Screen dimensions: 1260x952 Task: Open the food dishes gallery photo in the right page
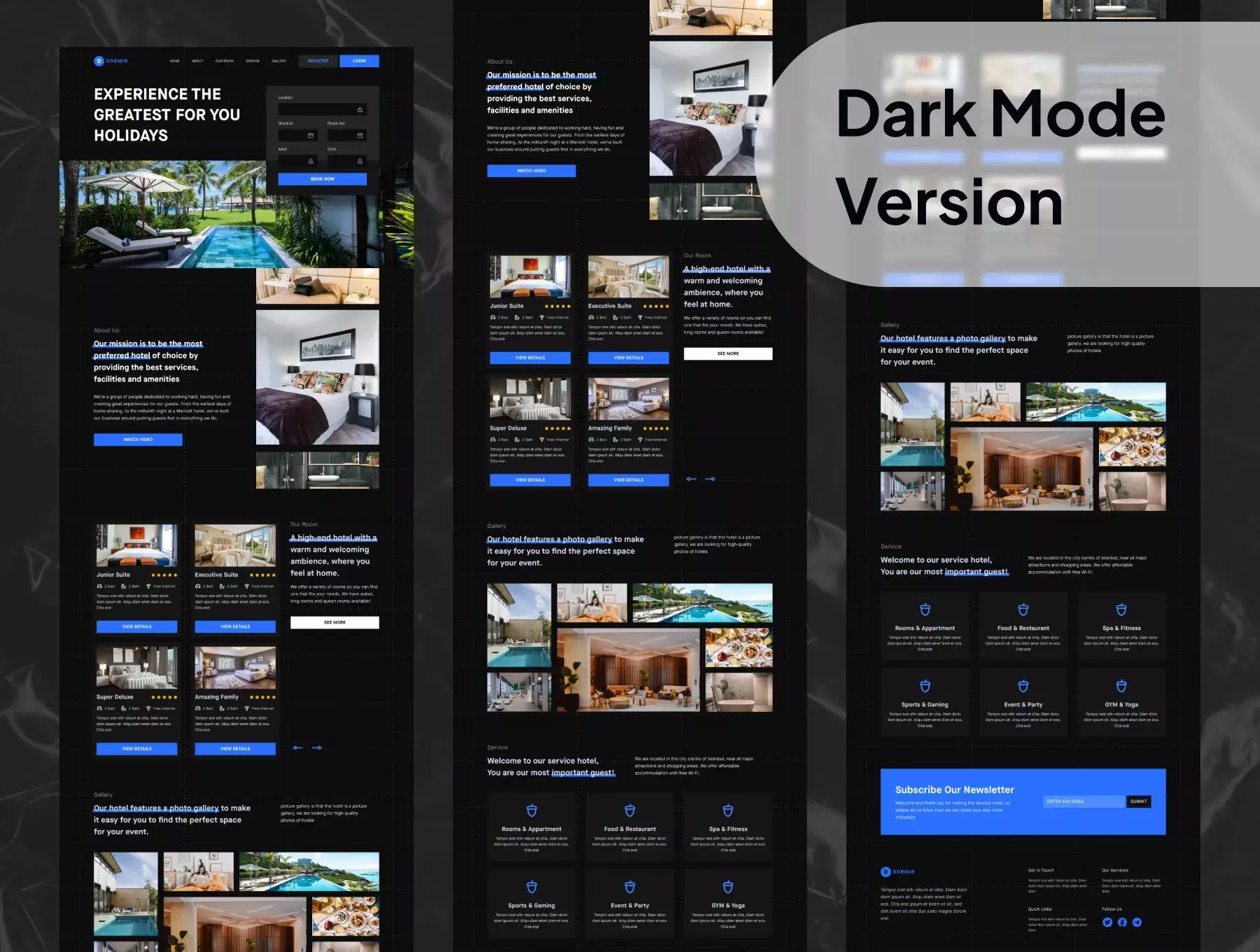pyautogui.click(x=1132, y=447)
